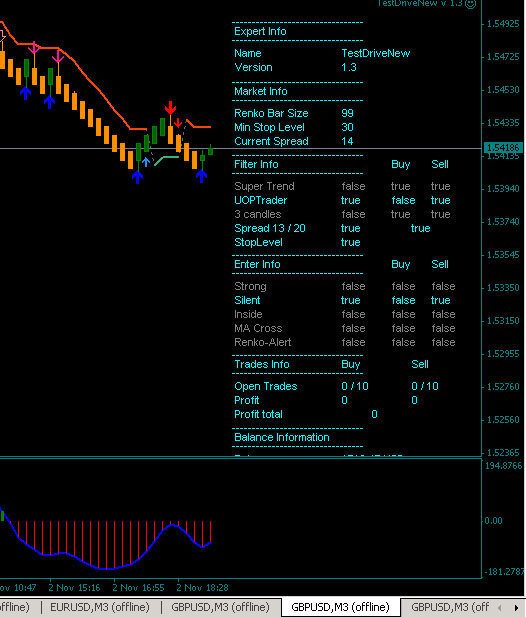The image size is (526, 617).
Task: Select the small red down arrow on chart
Action: 178,123
